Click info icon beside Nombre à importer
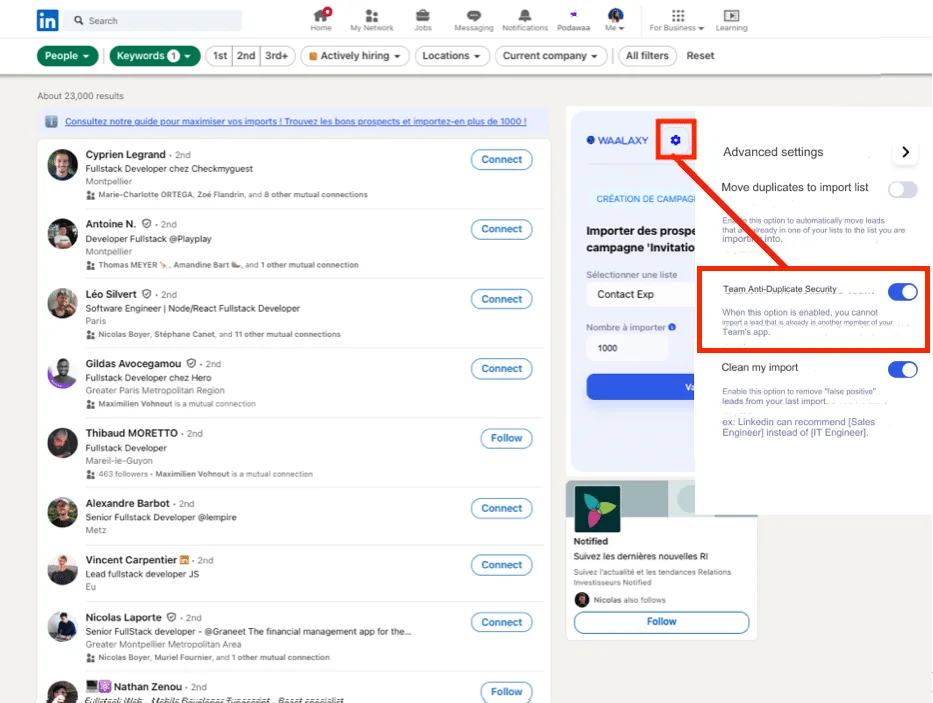The width and height of the screenshot is (933, 703). pos(672,327)
